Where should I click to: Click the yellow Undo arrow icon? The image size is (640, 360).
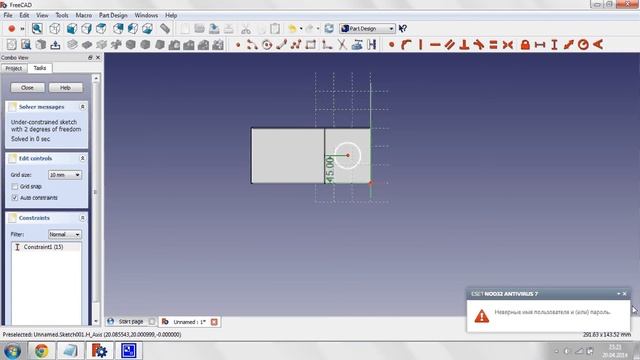click(x=292, y=29)
